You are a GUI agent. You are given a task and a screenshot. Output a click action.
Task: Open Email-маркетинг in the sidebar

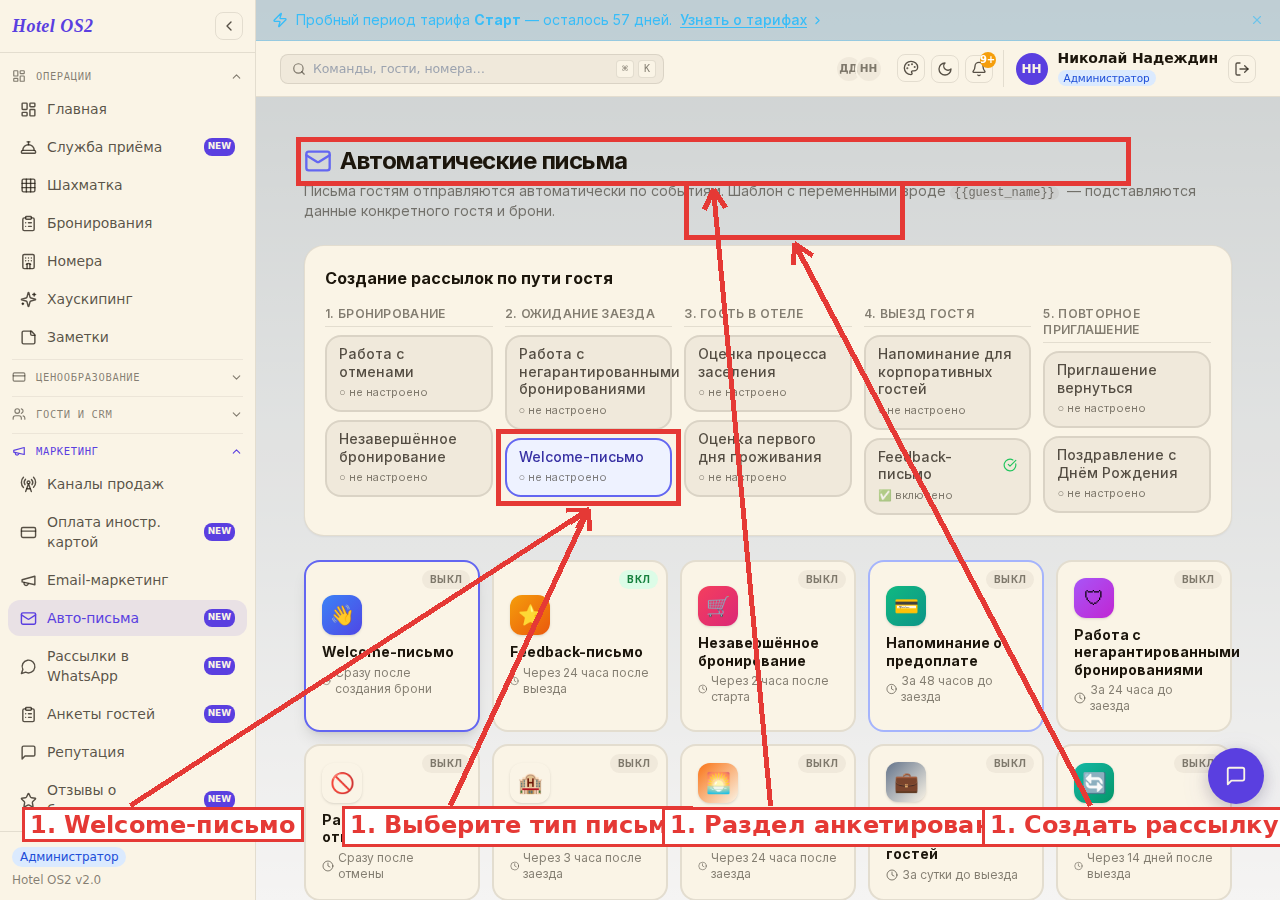pos(127,580)
